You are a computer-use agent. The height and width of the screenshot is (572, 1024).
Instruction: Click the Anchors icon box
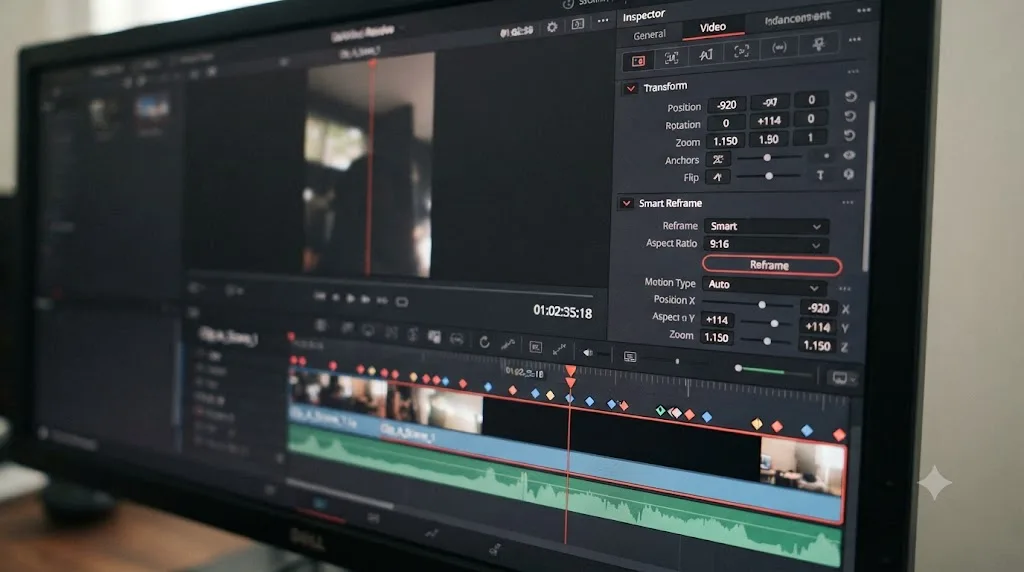coord(718,159)
